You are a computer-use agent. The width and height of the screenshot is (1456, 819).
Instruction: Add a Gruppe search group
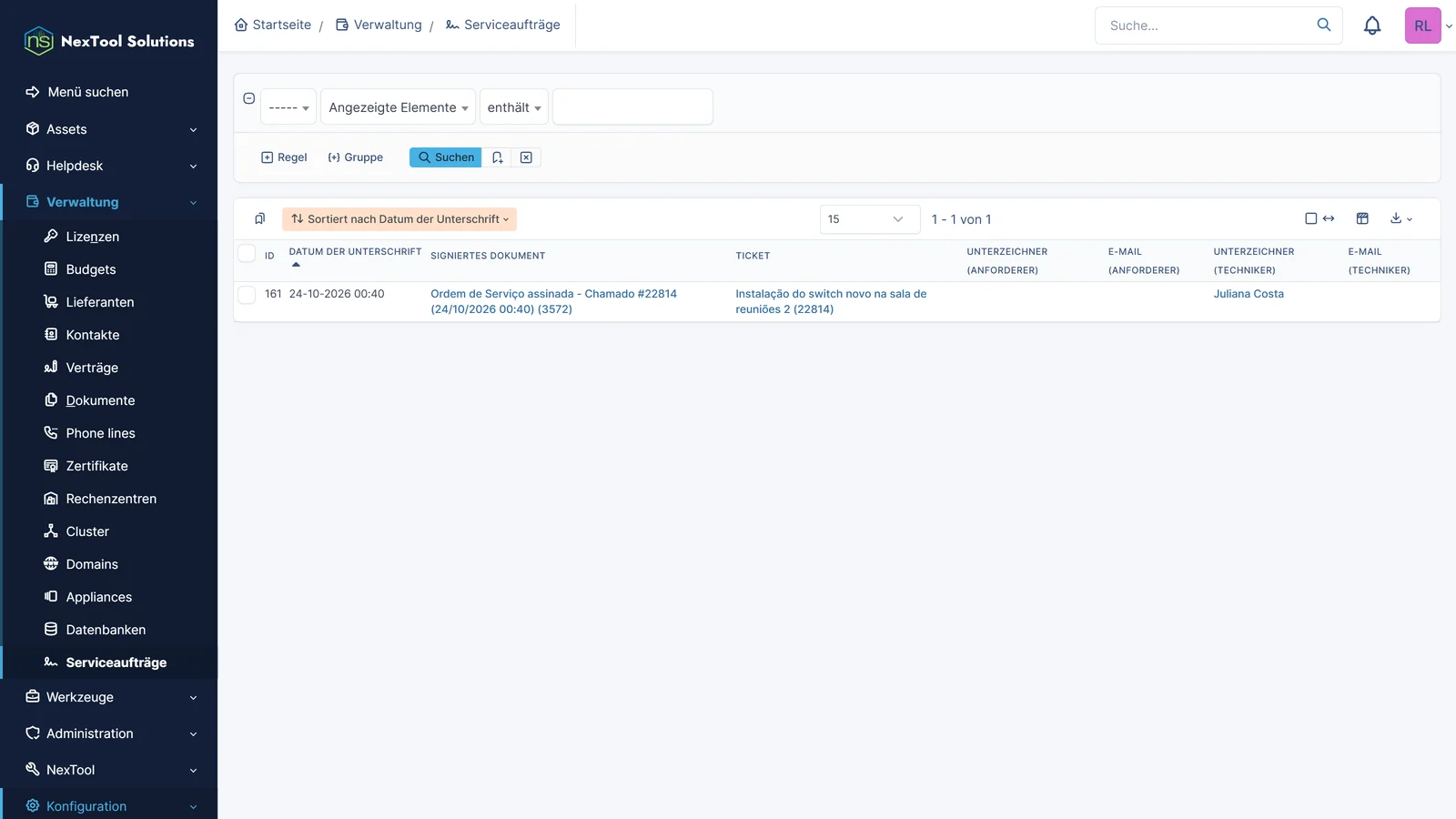355,157
